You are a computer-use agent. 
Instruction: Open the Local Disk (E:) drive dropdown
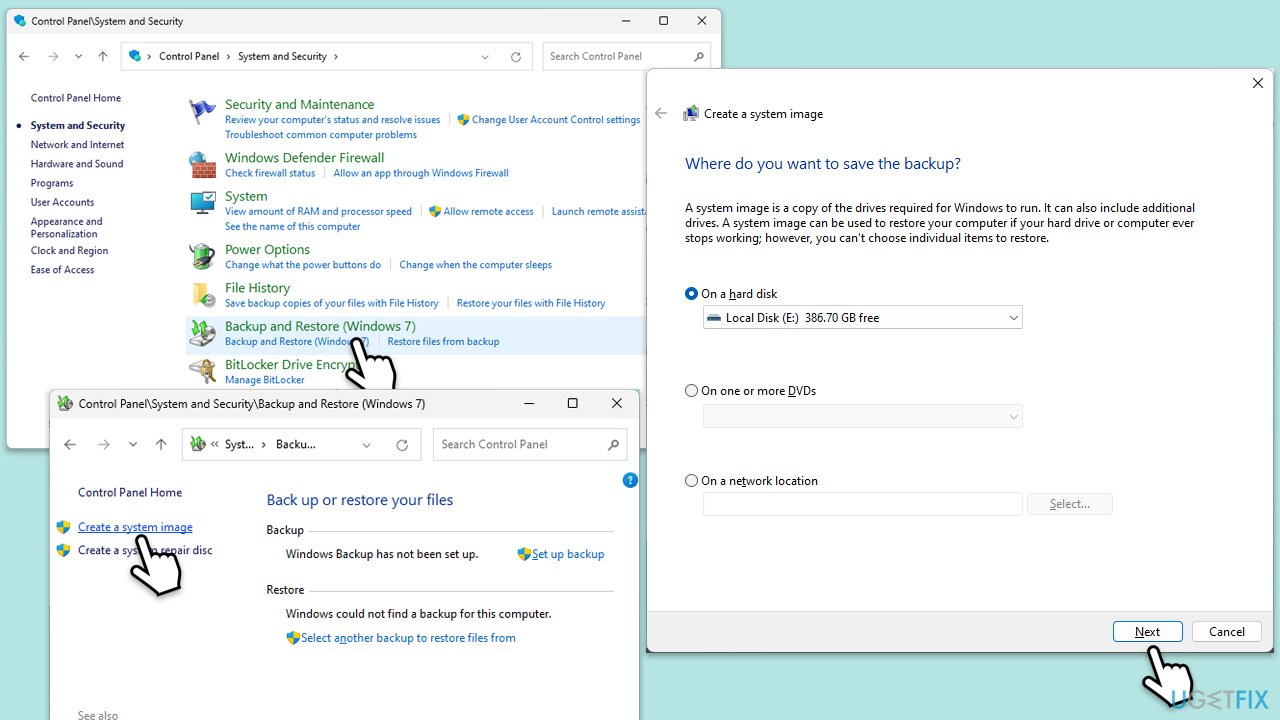pyautogui.click(x=862, y=318)
